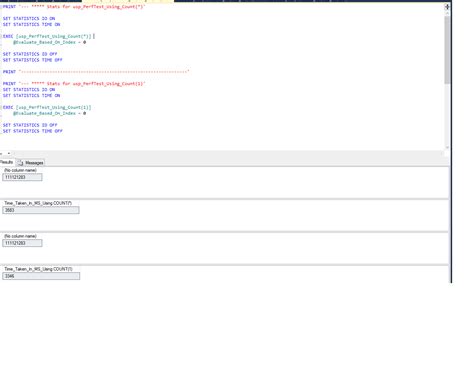The width and height of the screenshot is (474, 379).
Task: Click the Time_Taken_In_MS_Using COUNT(1) column header
Action: [38, 269]
